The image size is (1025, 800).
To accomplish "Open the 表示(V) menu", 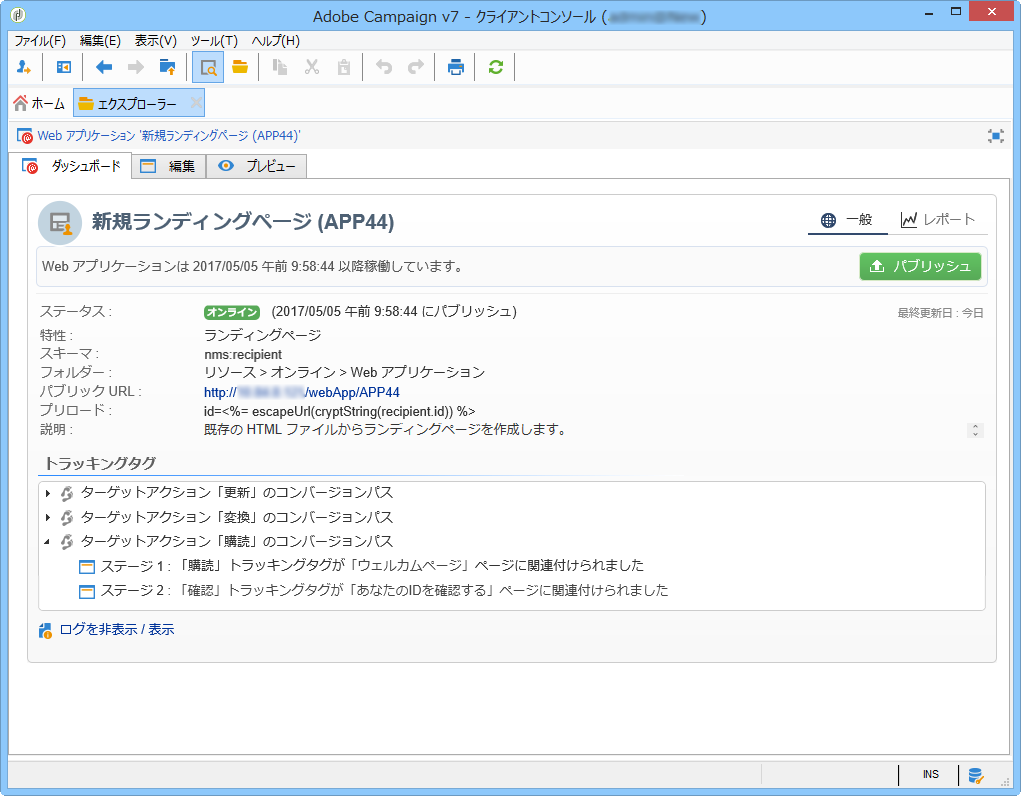I will [156, 41].
